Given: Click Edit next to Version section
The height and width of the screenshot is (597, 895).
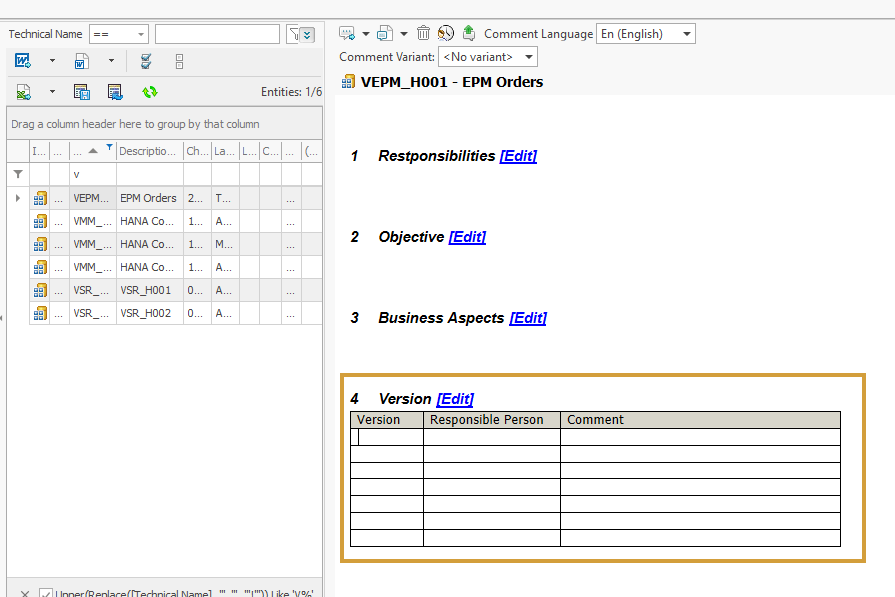Looking at the screenshot, I should pyautogui.click(x=455, y=398).
